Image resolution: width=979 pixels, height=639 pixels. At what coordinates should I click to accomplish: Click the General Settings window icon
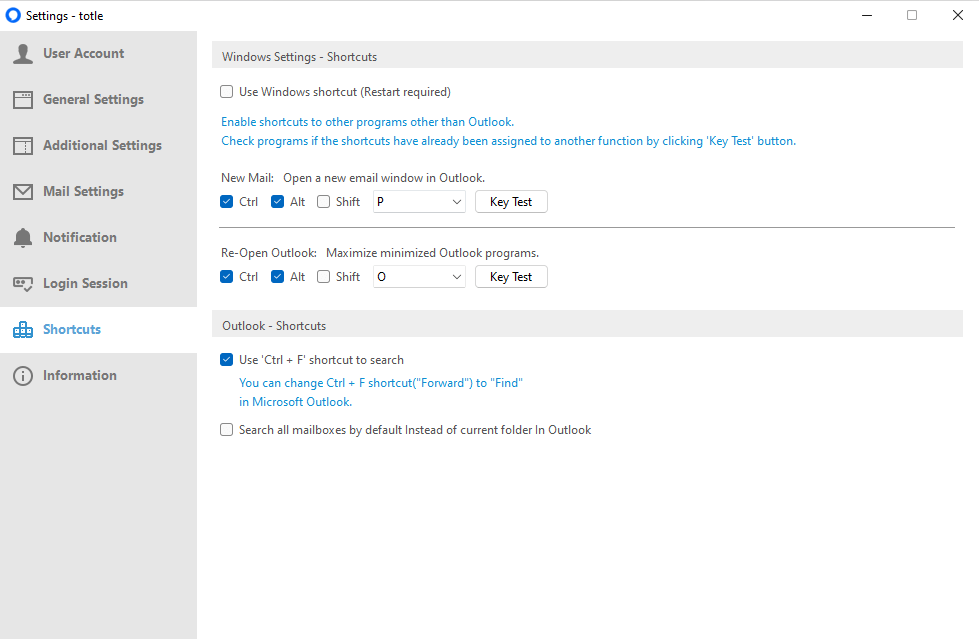pyautogui.click(x=23, y=100)
